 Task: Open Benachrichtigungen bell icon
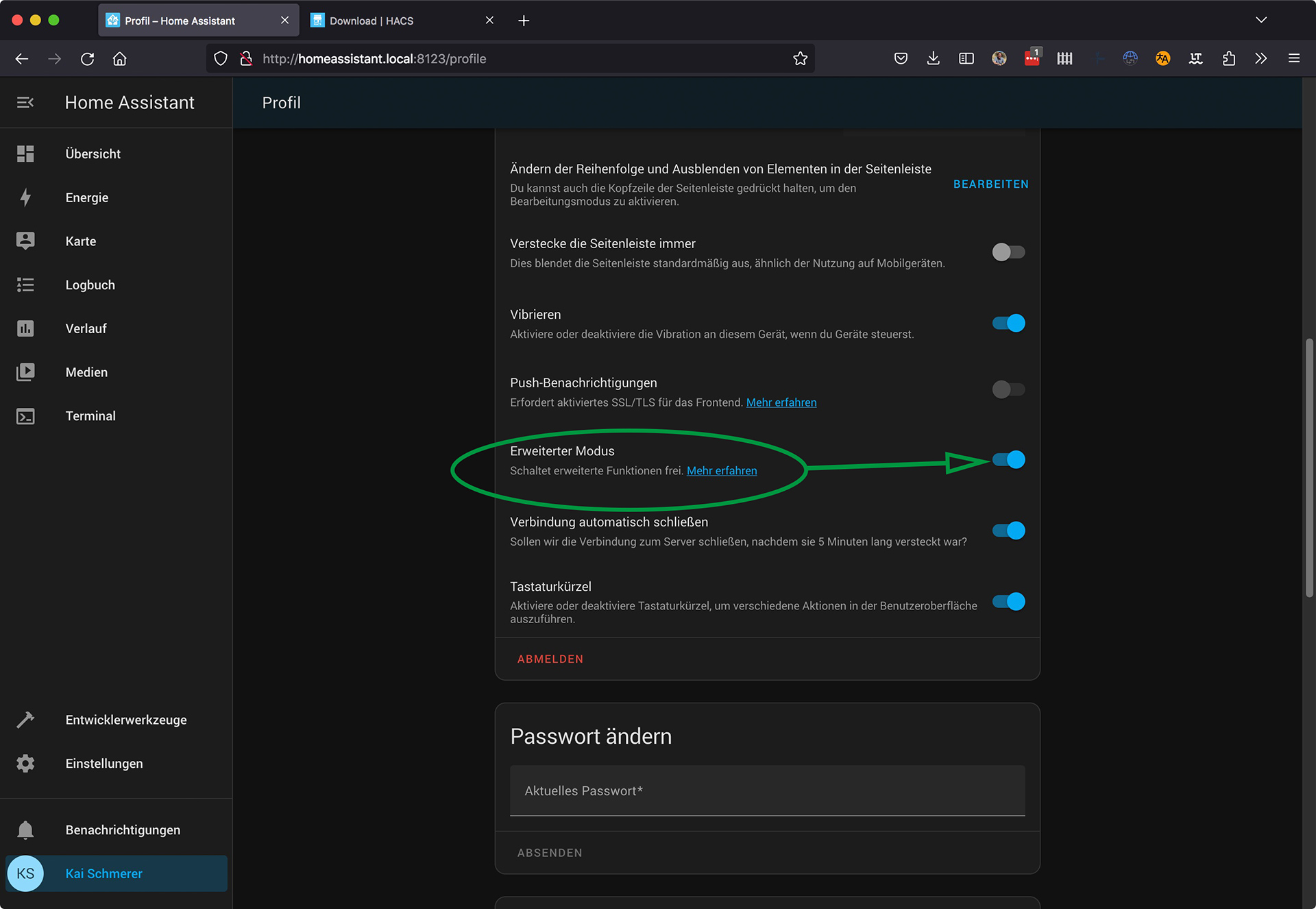tap(25, 830)
